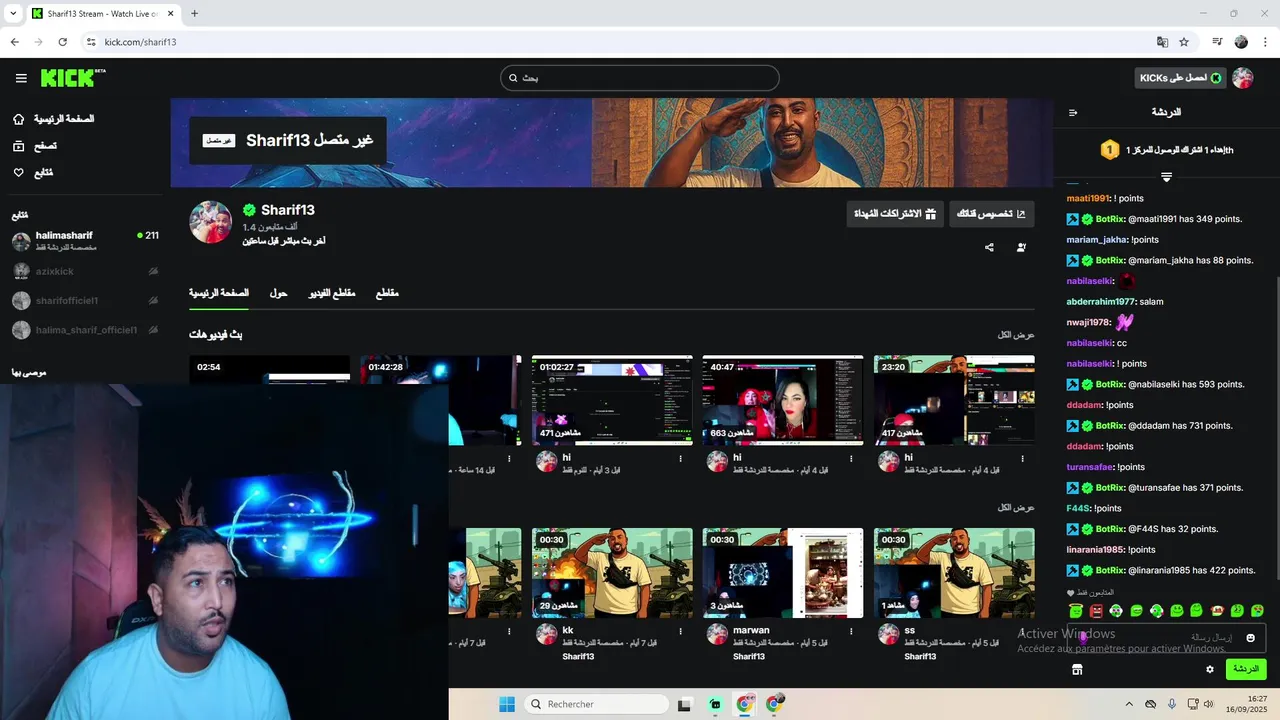The height and width of the screenshot is (720, 1280).
Task: Insert the red angry face emote
Action: (1096, 611)
